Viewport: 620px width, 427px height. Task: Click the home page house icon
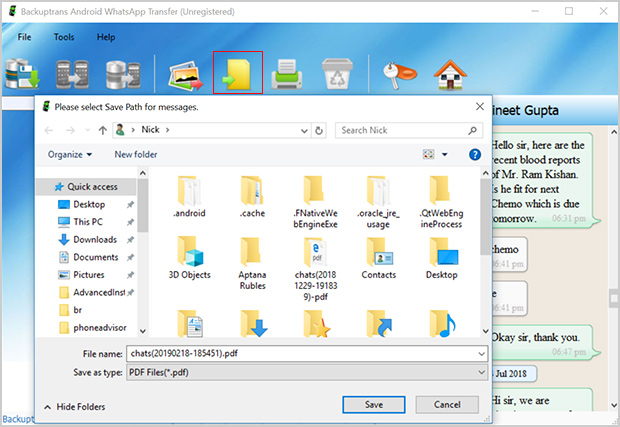tap(450, 74)
